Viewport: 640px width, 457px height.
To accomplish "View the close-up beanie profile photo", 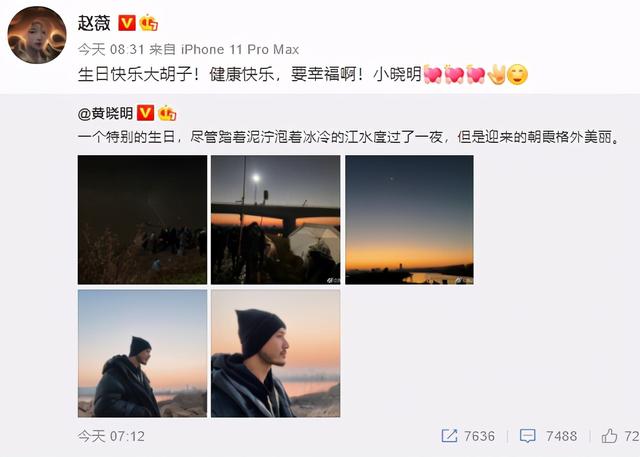I will (x=276, y=353).
